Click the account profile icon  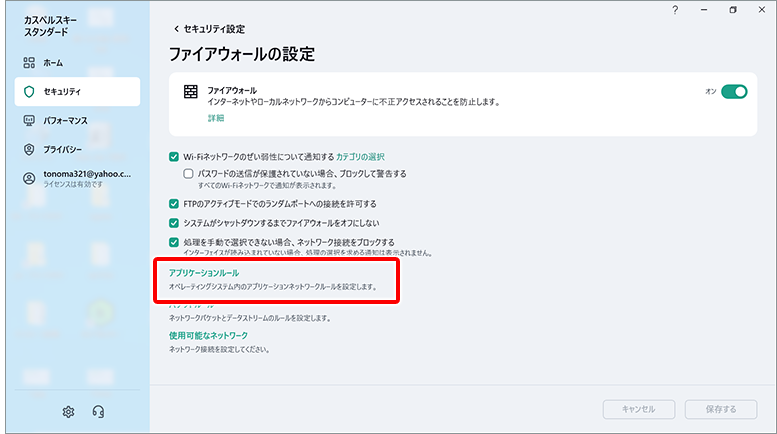29,178
